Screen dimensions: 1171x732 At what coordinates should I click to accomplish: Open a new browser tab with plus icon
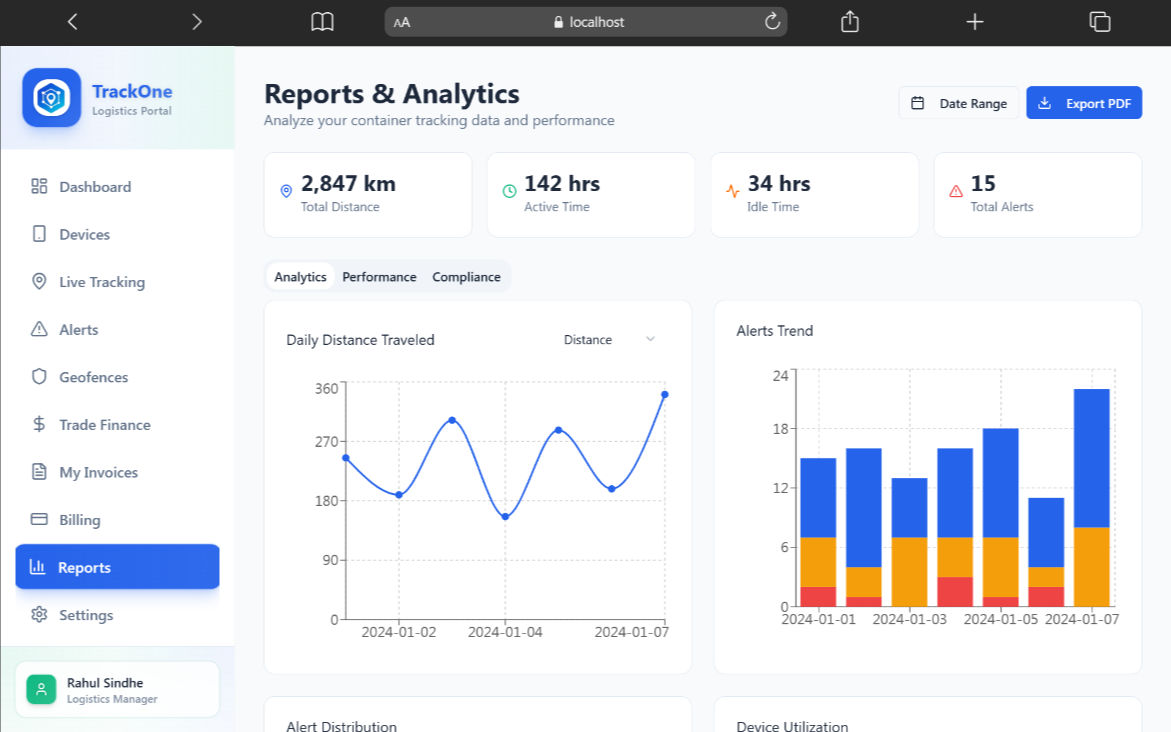[x=975, y=22]
